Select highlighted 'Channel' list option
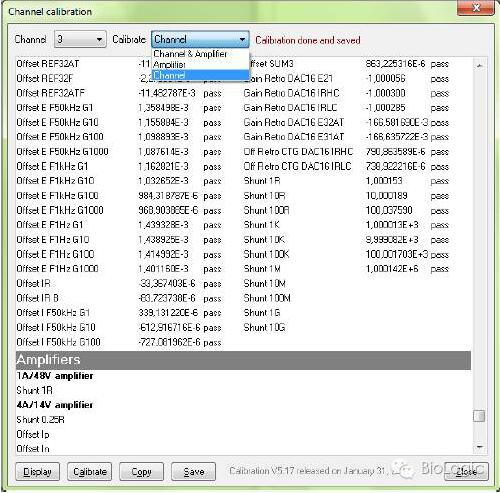The height and width of the screenshot is (493, 500). pos(200,75)
